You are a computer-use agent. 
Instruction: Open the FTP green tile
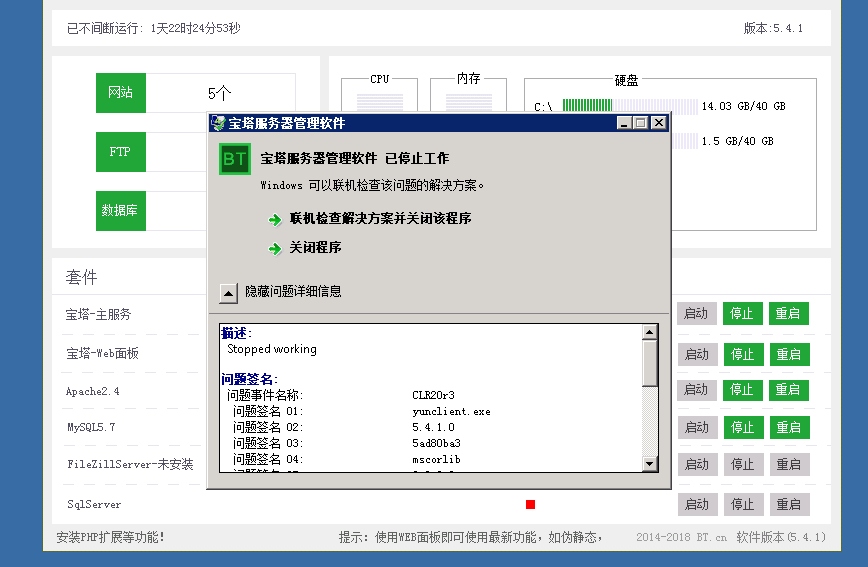coord(121,152)
